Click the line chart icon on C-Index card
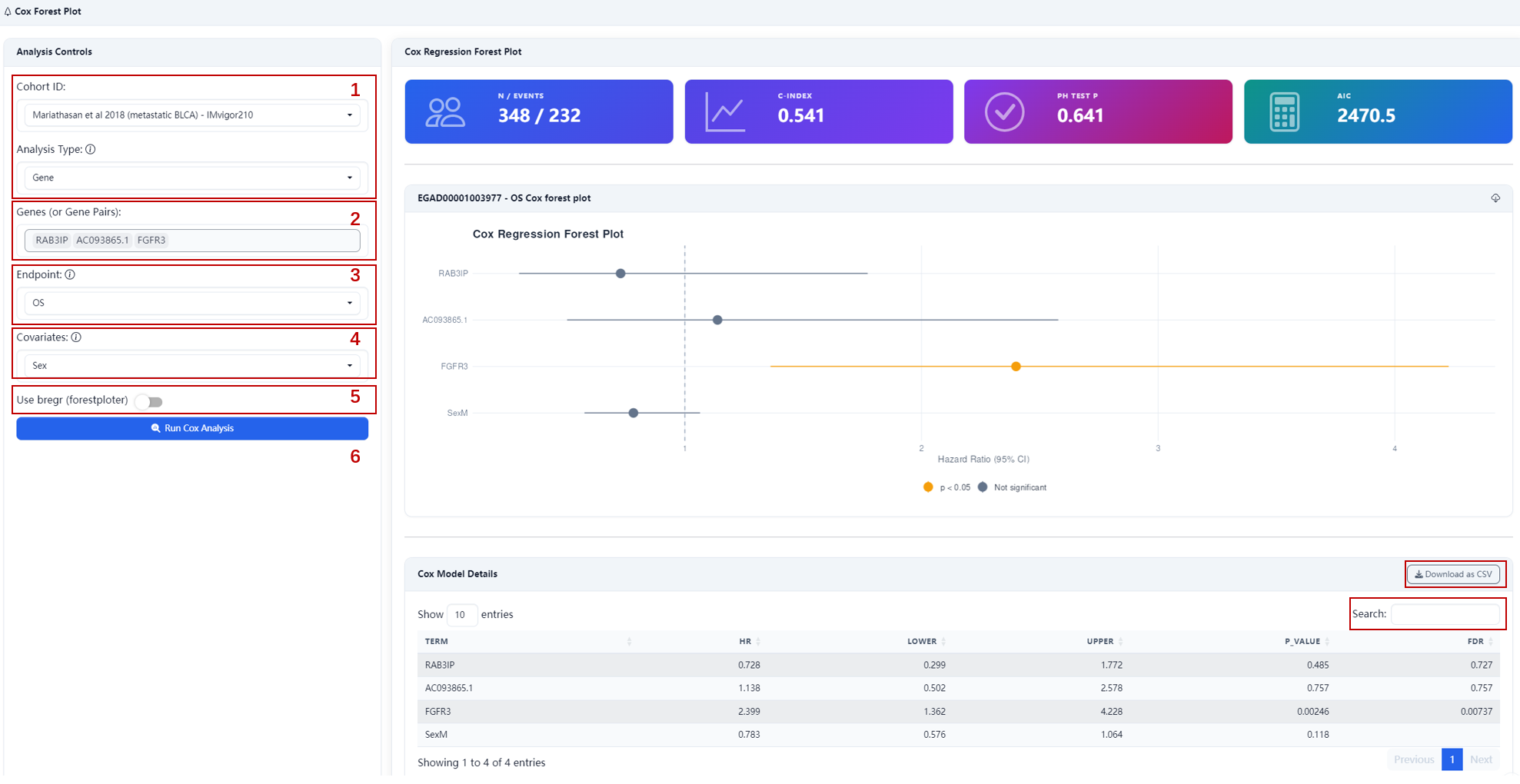Screen dimensions: 1520x784 (725, 112)
